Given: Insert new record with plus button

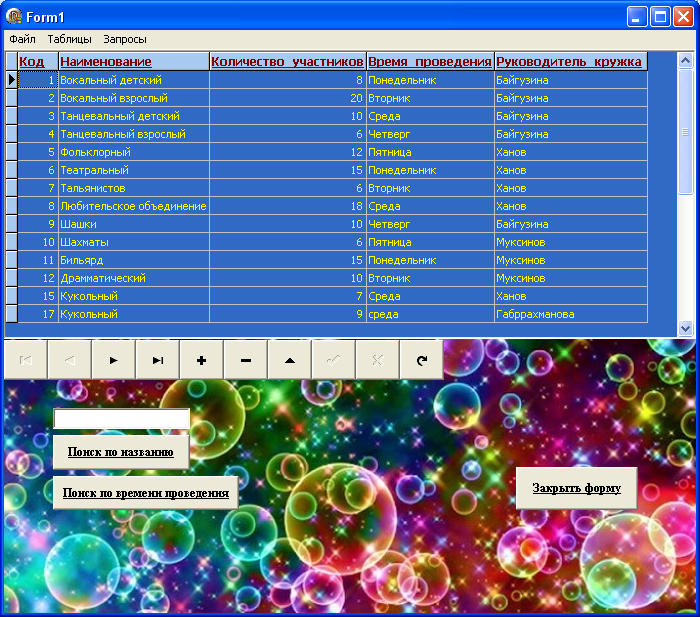Looking at the screenshot, I should [201, 360].
